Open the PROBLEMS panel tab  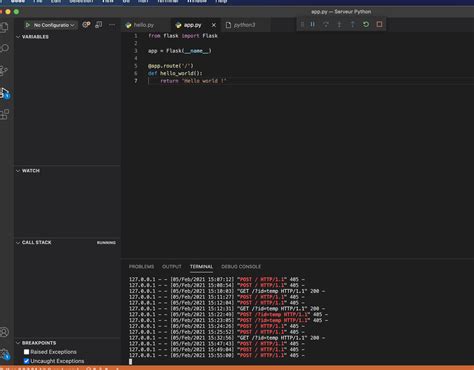point(141,267)
